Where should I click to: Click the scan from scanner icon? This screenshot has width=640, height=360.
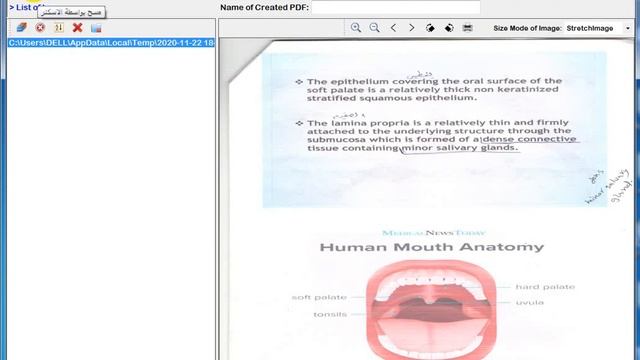[22, 27]
